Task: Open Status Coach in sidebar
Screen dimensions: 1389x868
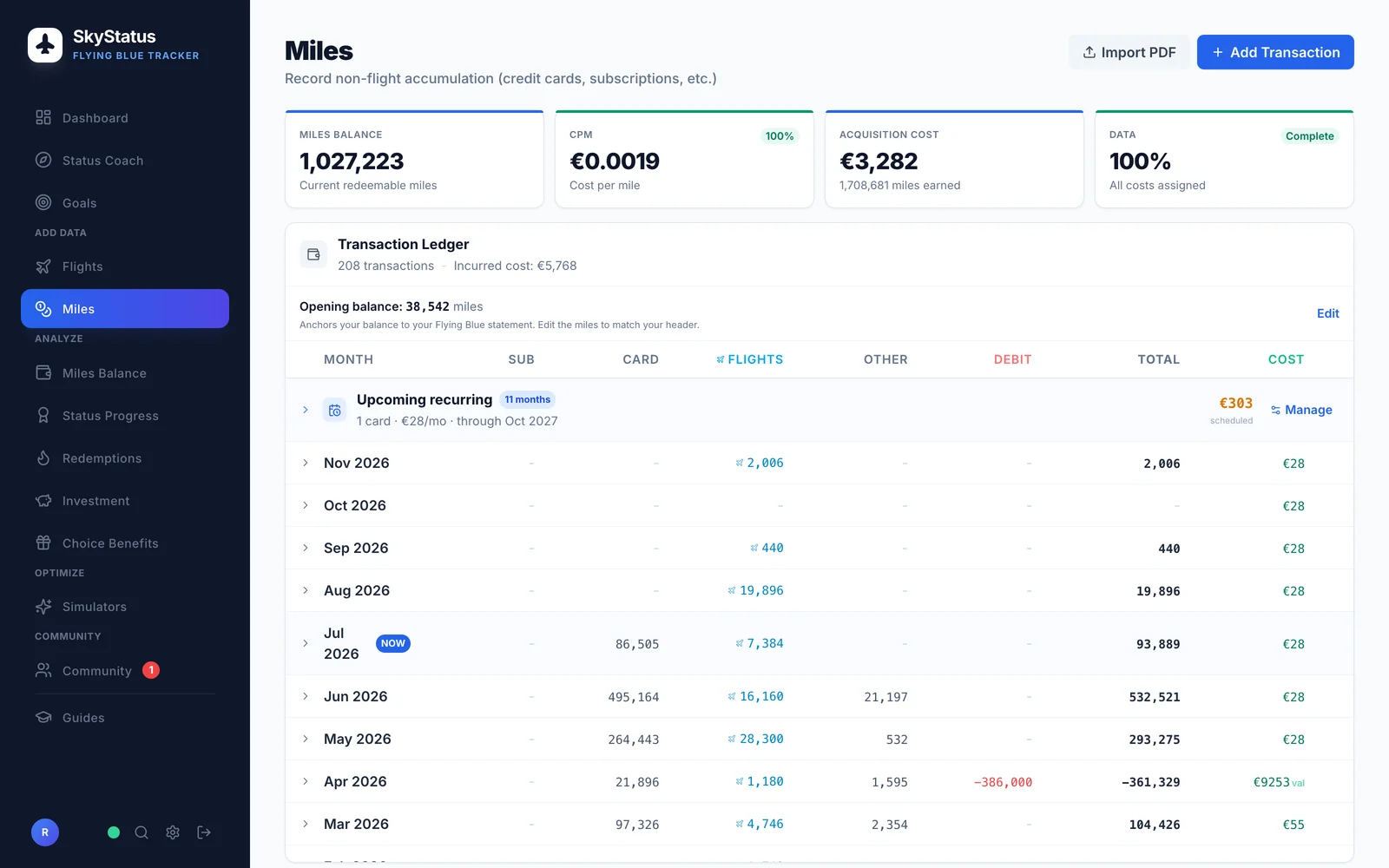Action: point(125,161)
